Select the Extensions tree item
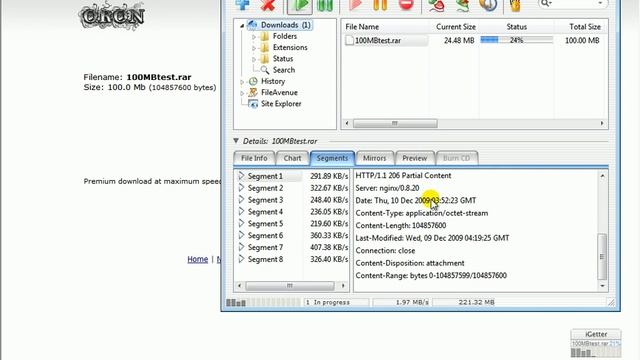 click(290, 47)
